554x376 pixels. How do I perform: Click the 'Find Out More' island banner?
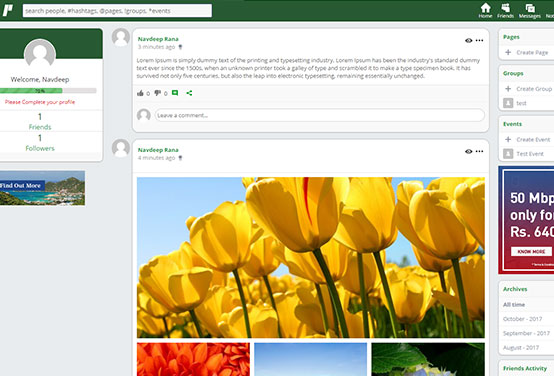click(x=42, y=188)
